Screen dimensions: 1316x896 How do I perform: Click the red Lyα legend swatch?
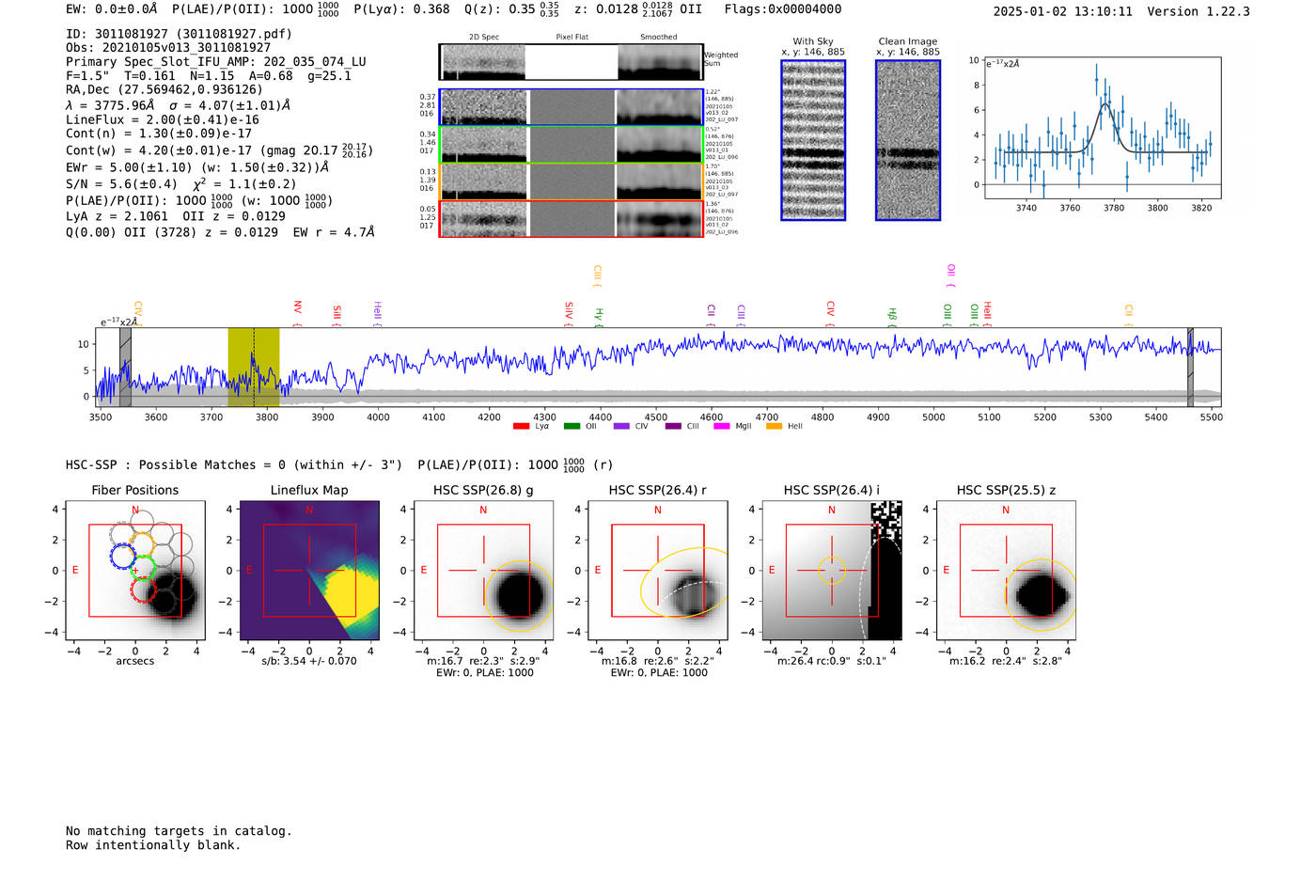point(521,427)
